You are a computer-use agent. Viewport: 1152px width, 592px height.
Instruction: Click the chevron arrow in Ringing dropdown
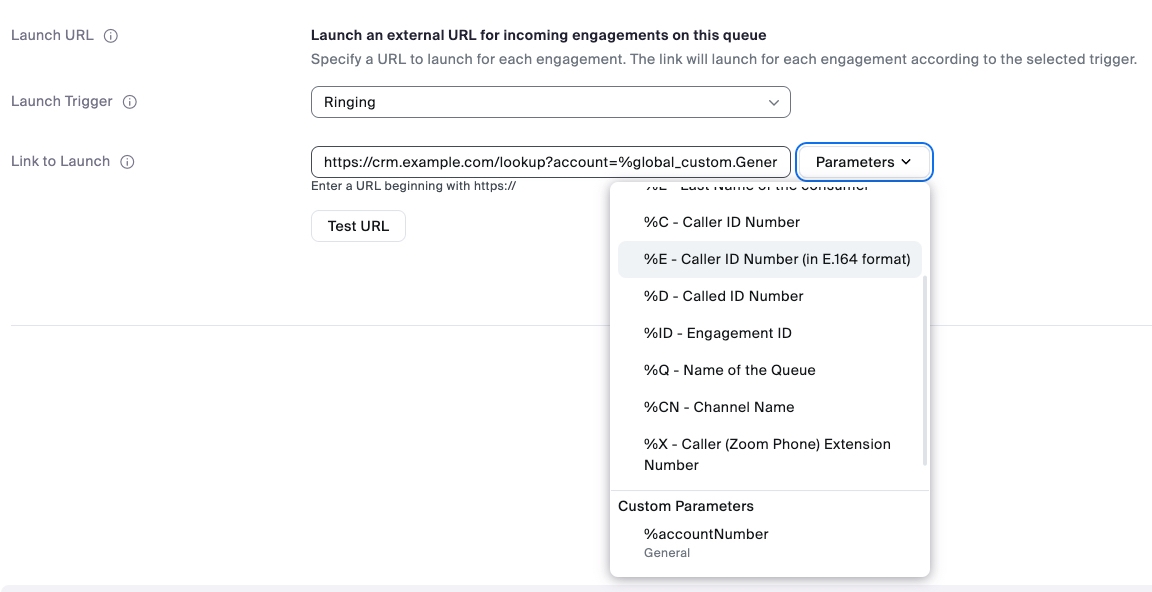[x=773, y=102]
